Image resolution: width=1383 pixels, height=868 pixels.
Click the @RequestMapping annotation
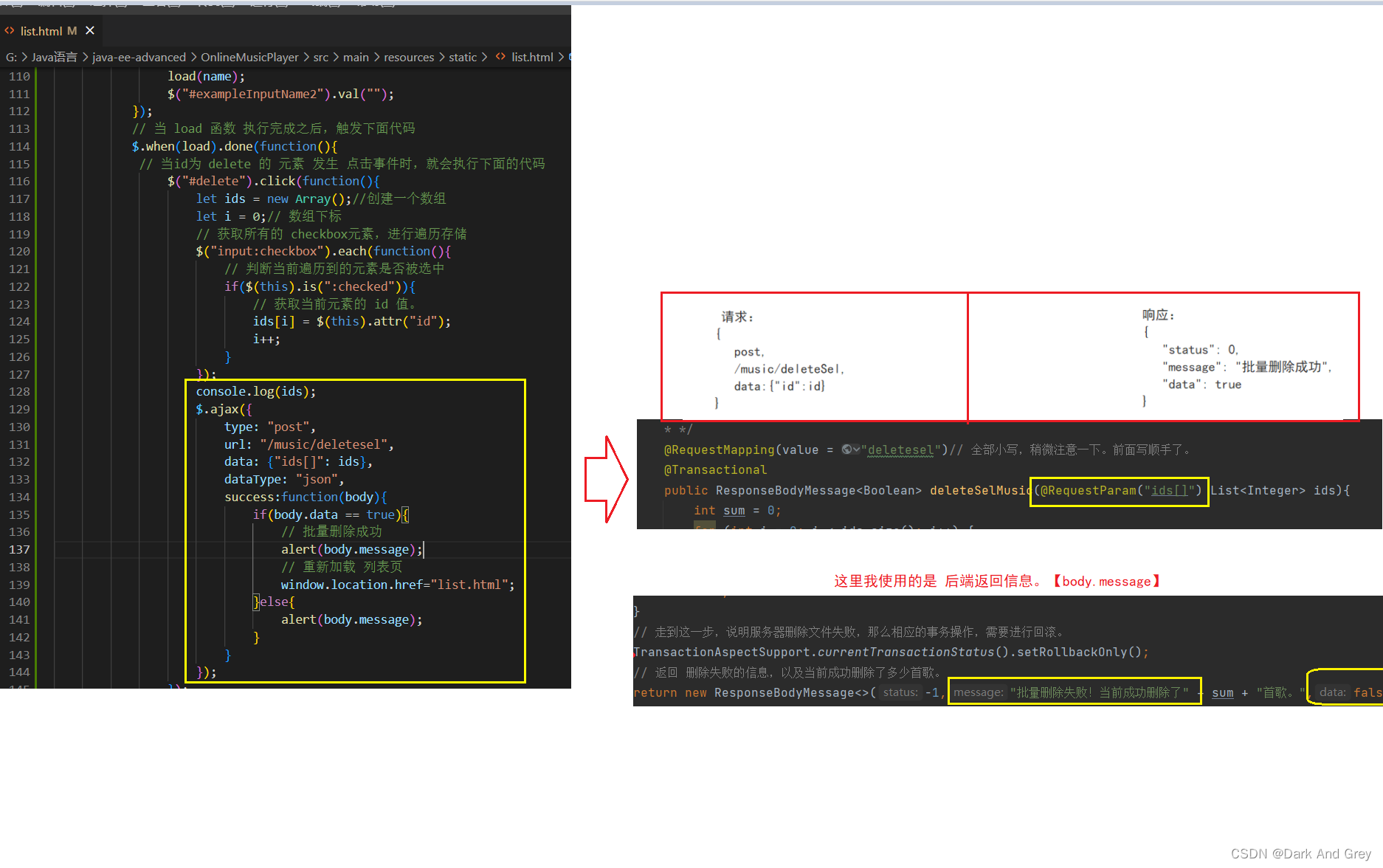719,449
